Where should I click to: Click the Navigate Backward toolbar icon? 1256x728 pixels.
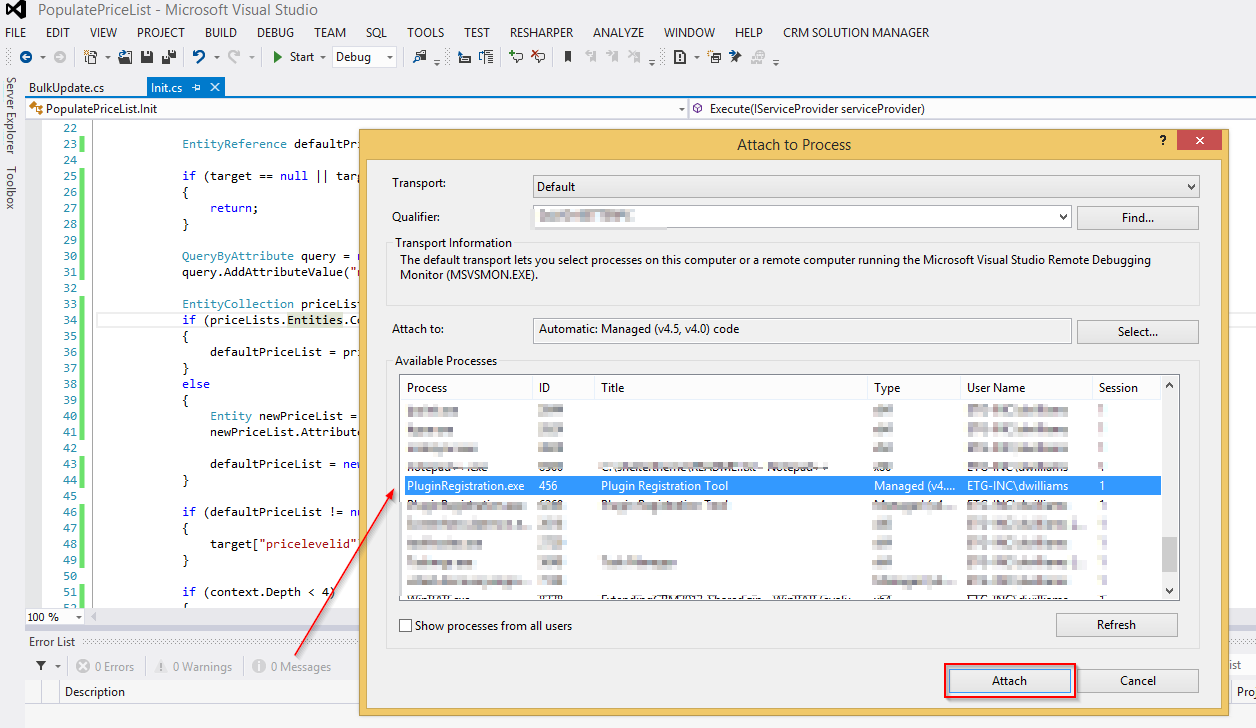[x=25, y=57]
